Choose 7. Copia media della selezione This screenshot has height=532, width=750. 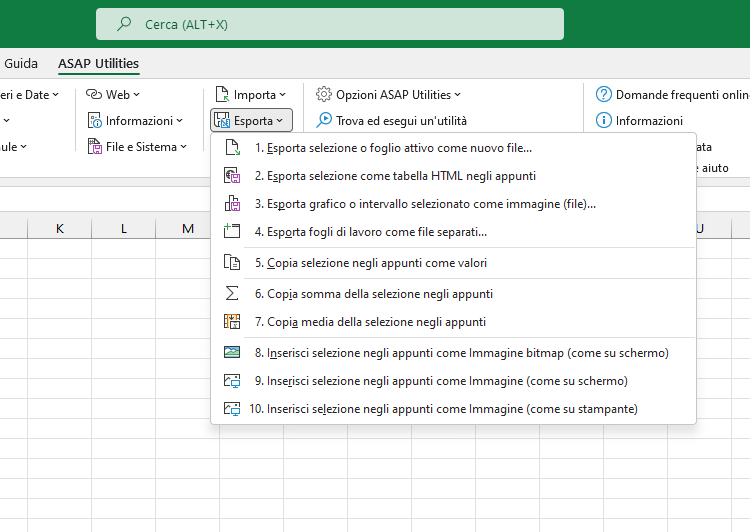[x=453, y=321]
